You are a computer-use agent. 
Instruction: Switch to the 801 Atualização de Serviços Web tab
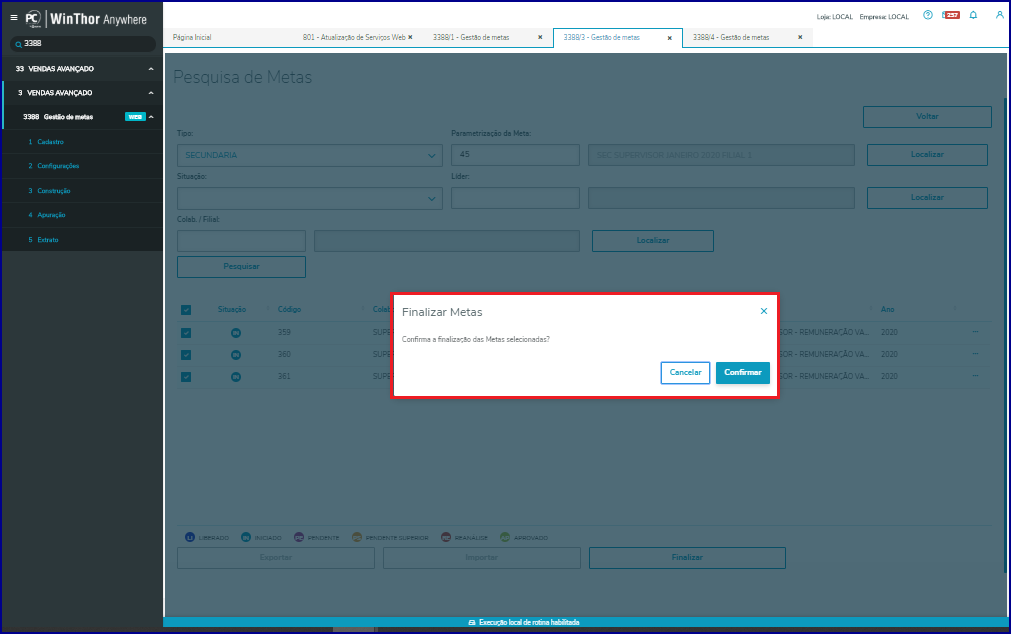click(x=354, y=37)
